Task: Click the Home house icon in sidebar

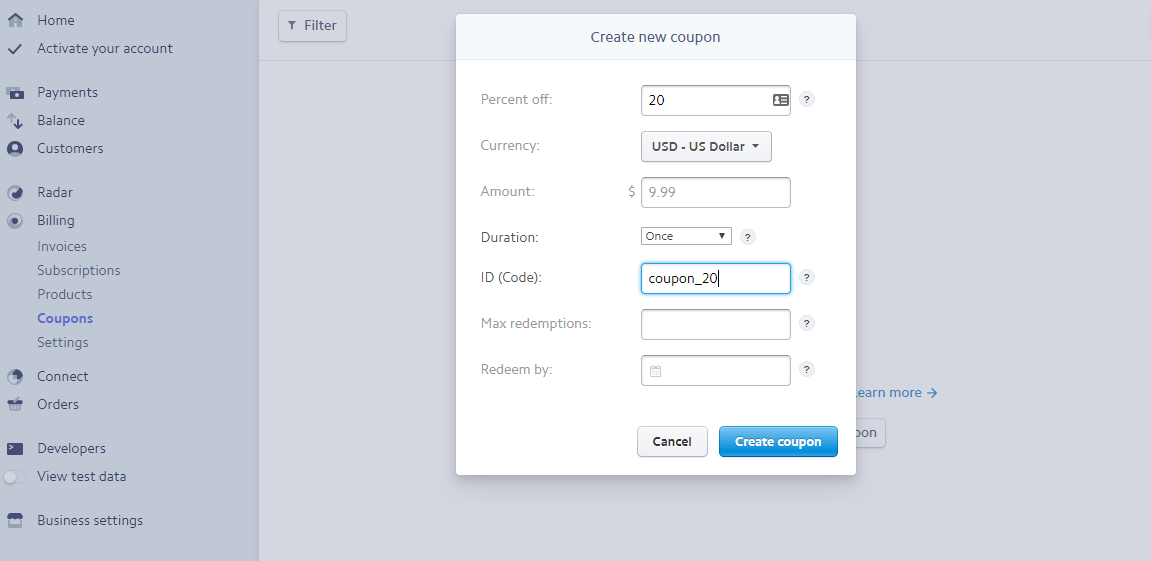Action: click(x=15, y=20)
